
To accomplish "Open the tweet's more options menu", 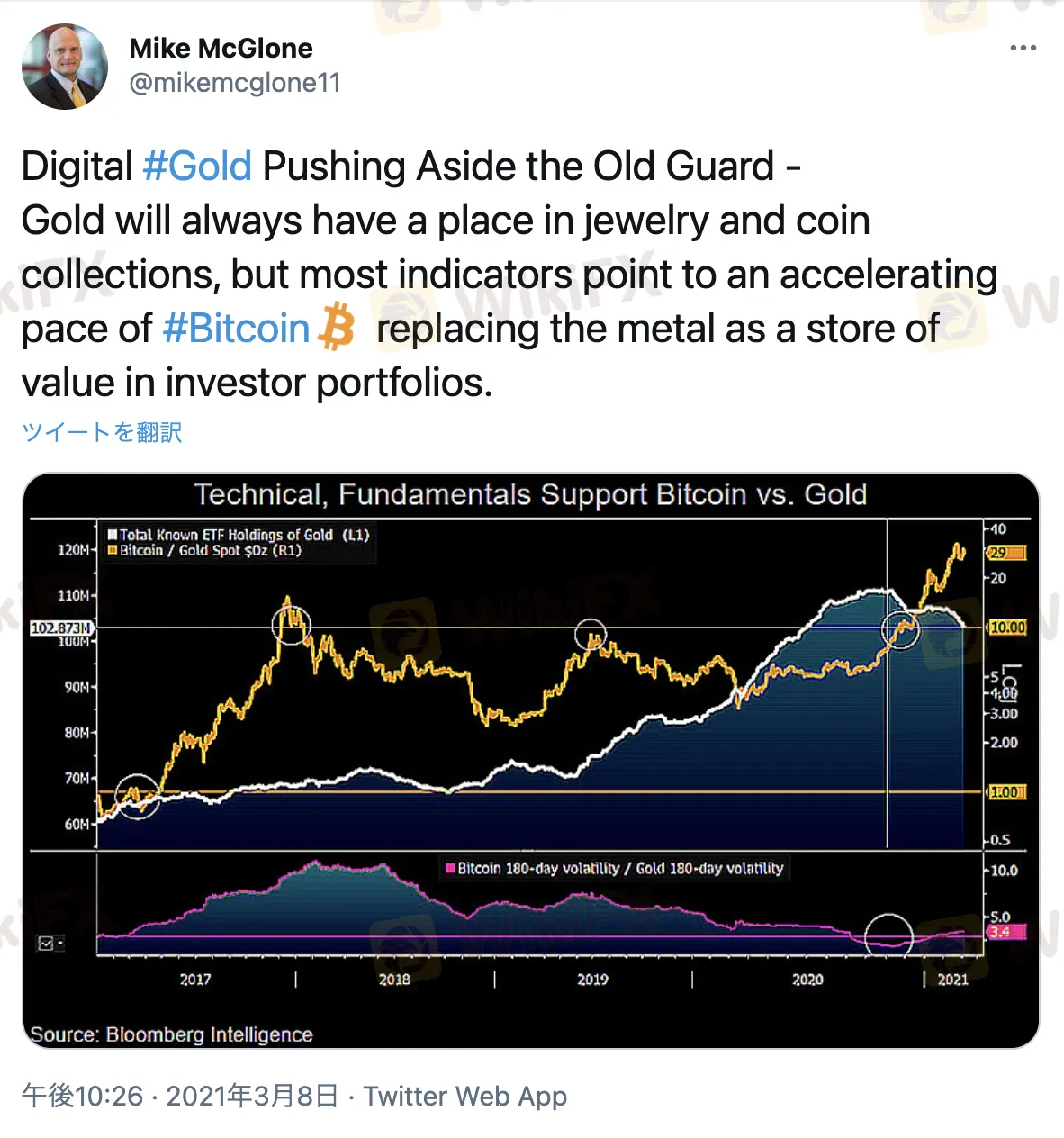I will (1023, 48).
